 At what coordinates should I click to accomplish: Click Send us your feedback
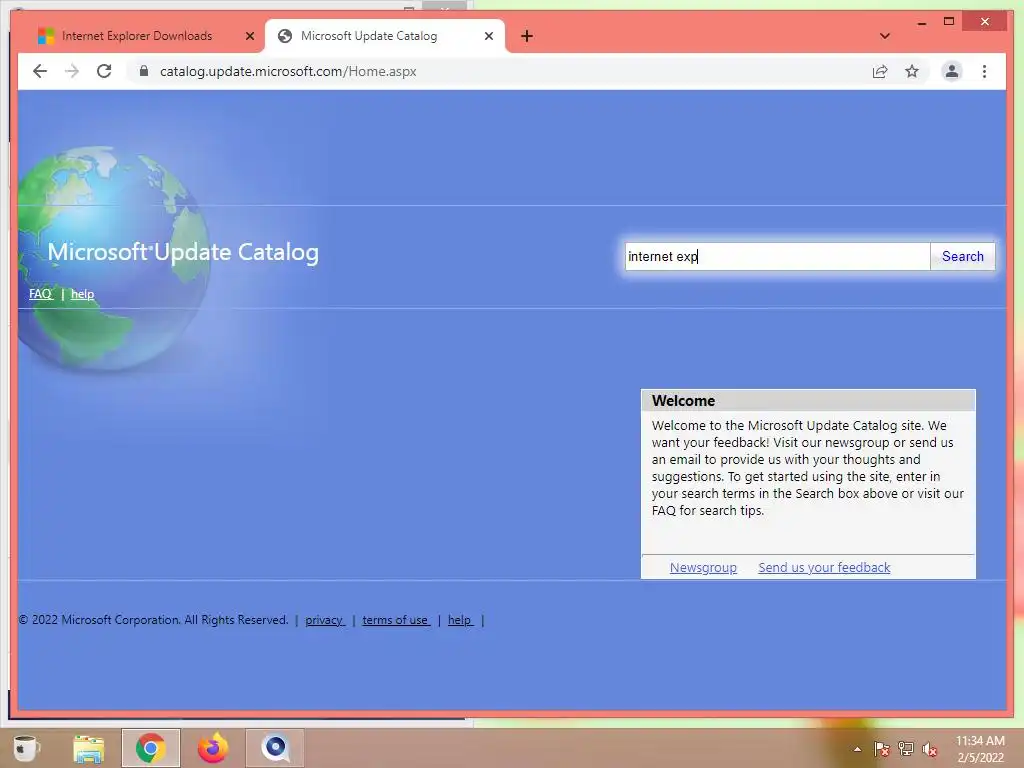click(824, 568)
